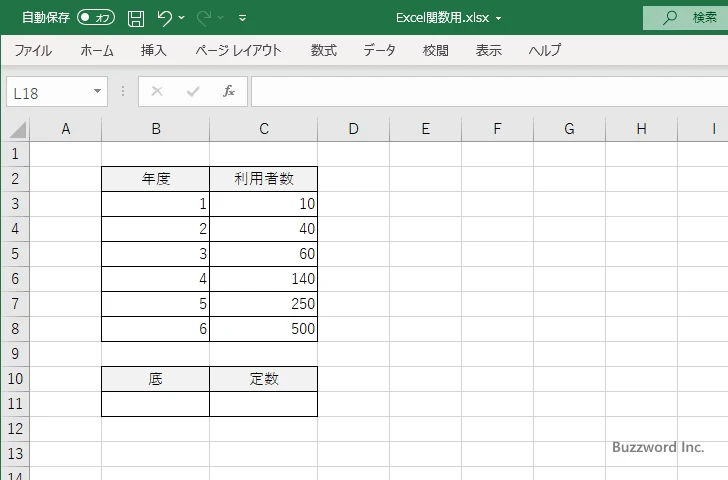Open the Excel関数用.xlsx title dropdown
This screenshot has height=480, width=728.
[499, 19]
